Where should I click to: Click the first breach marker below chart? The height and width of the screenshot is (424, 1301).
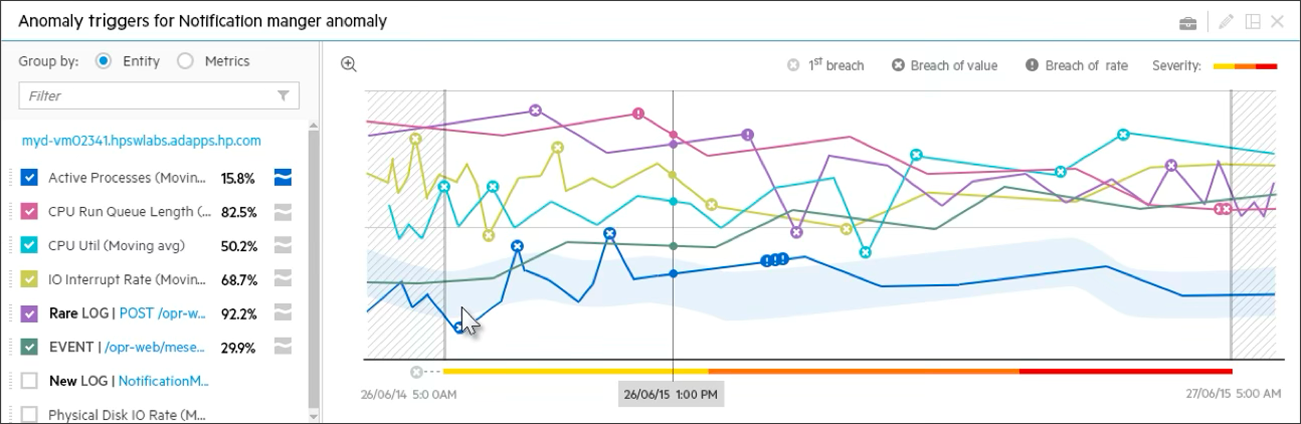[416, 372]
